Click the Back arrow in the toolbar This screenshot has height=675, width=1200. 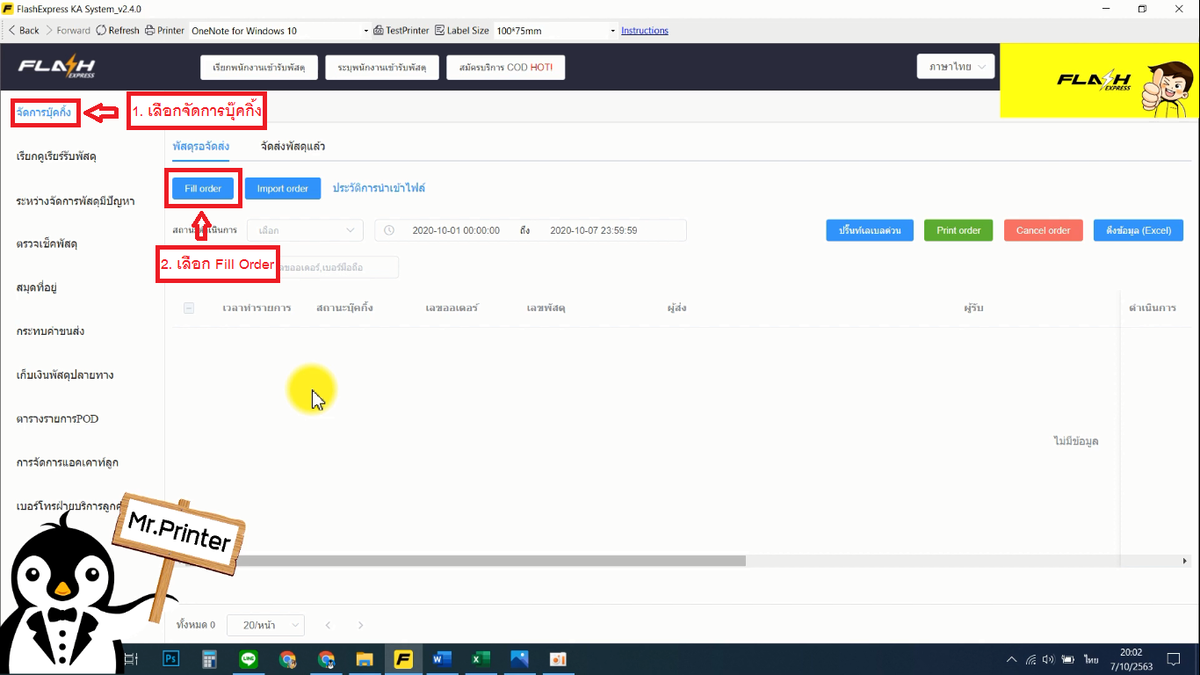11,31
